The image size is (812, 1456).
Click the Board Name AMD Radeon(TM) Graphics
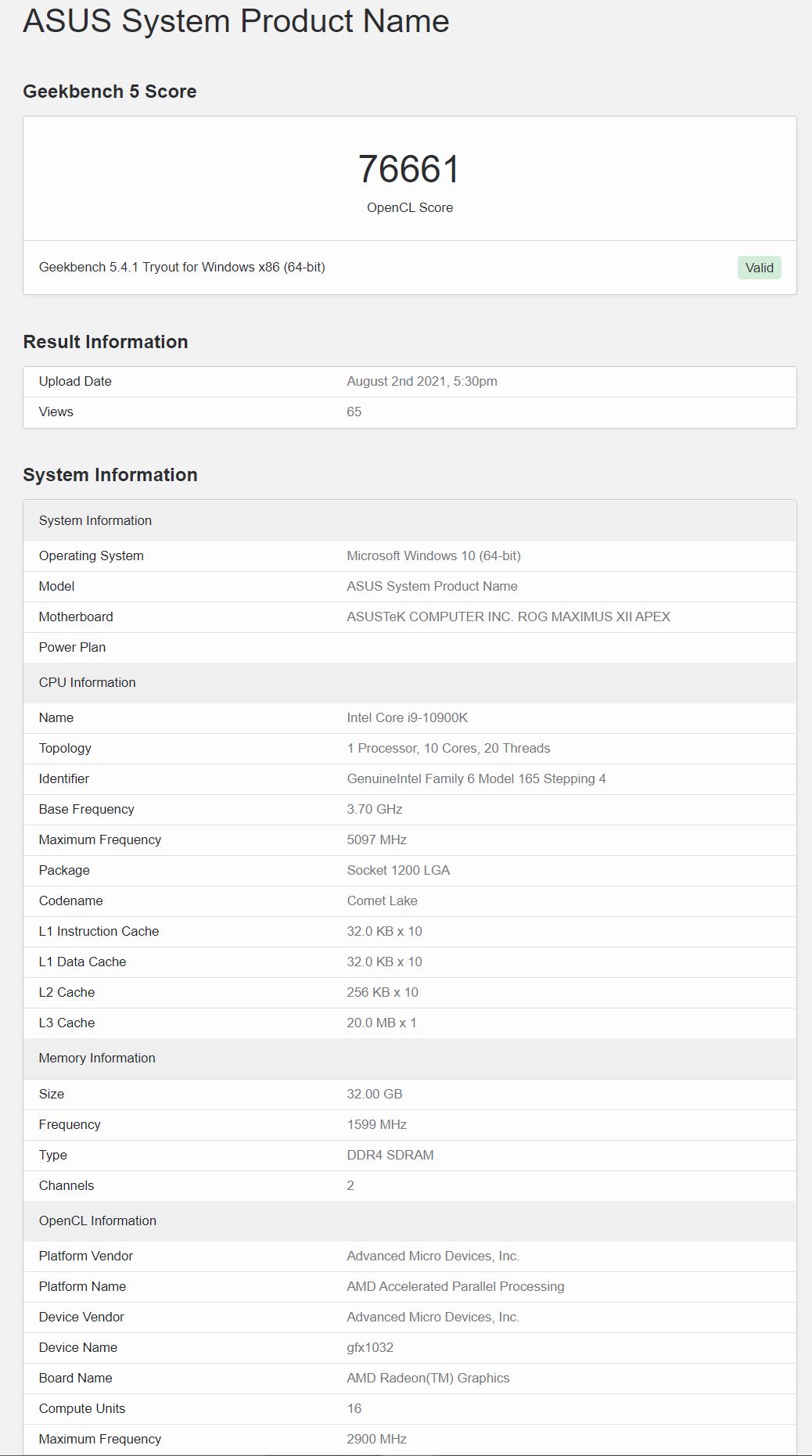(428, 1378)
